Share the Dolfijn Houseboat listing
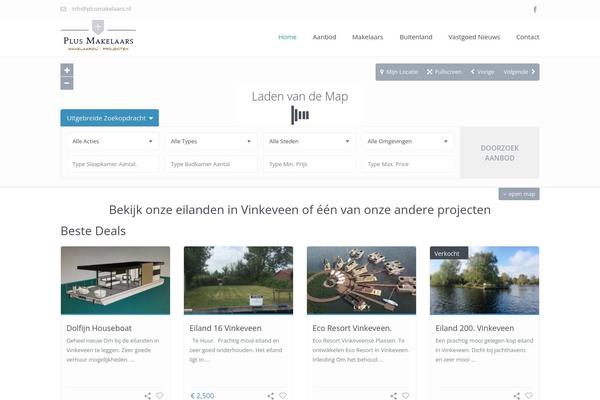 coord(148,396)
